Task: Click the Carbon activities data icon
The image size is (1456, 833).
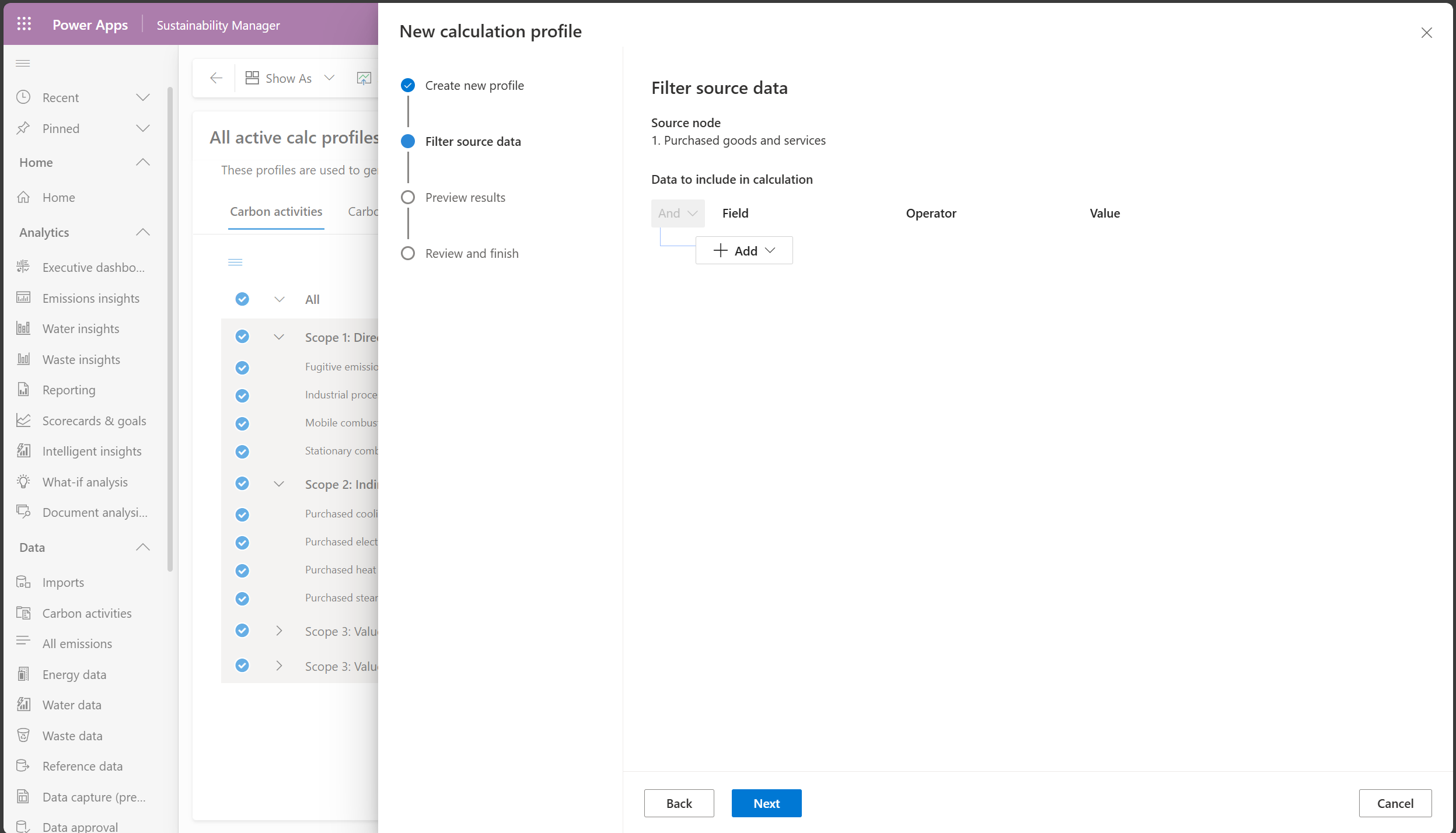Action: [23, 613]
